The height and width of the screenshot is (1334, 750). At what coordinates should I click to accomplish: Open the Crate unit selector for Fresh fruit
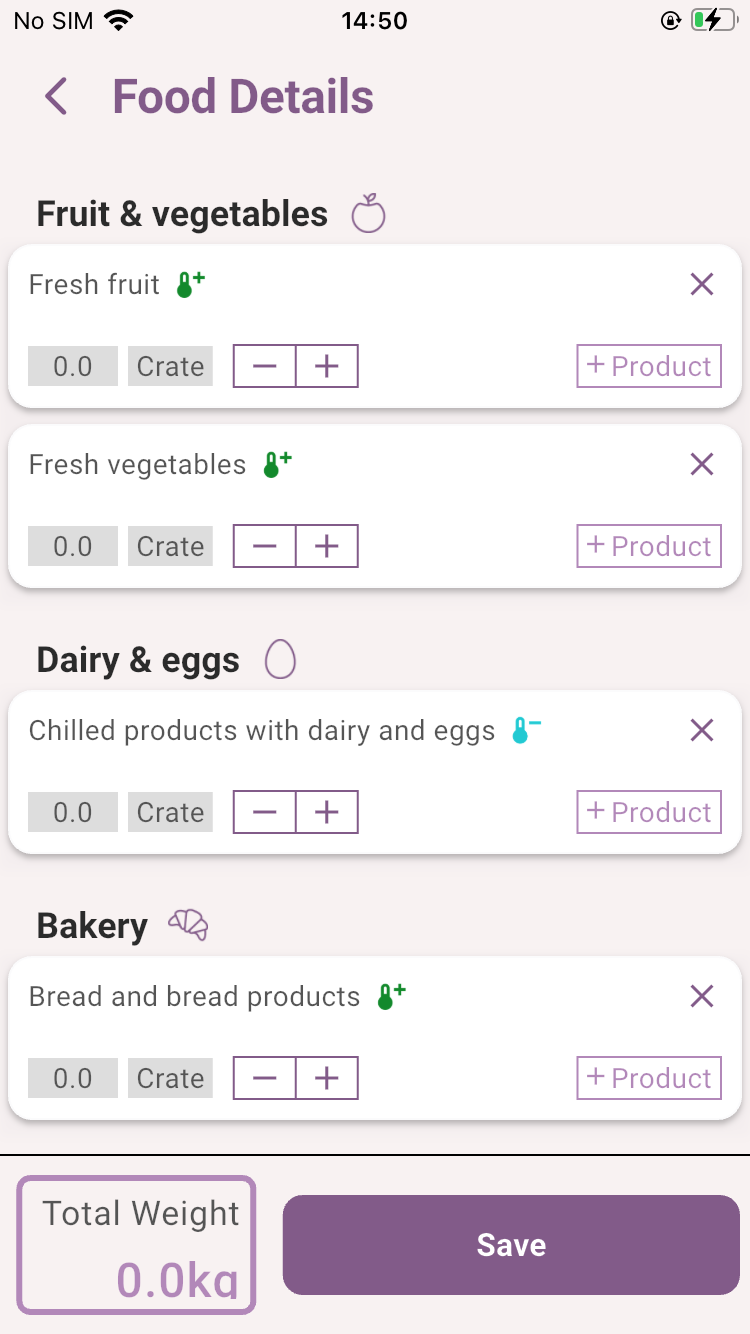coord(170,367)
